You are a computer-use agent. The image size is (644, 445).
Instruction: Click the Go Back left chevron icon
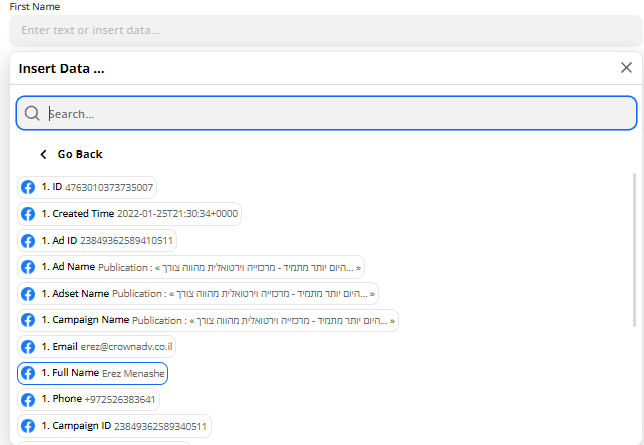[43, 155]
